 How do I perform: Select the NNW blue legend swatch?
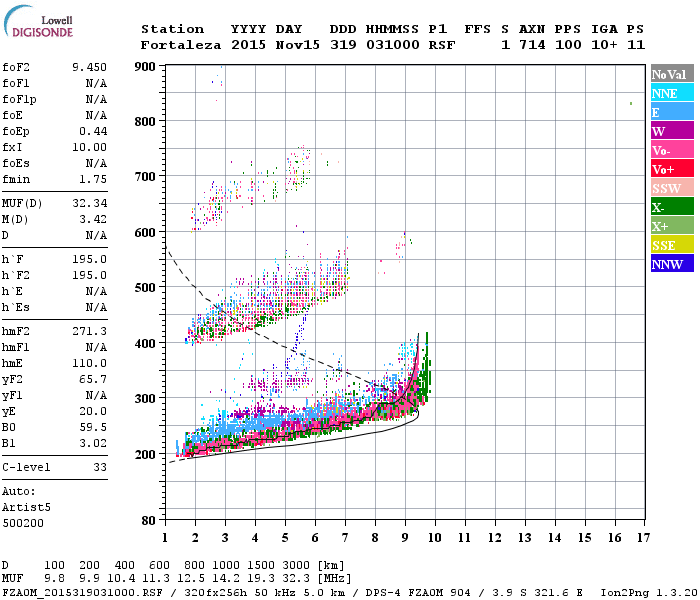click(x=672, y=263)
